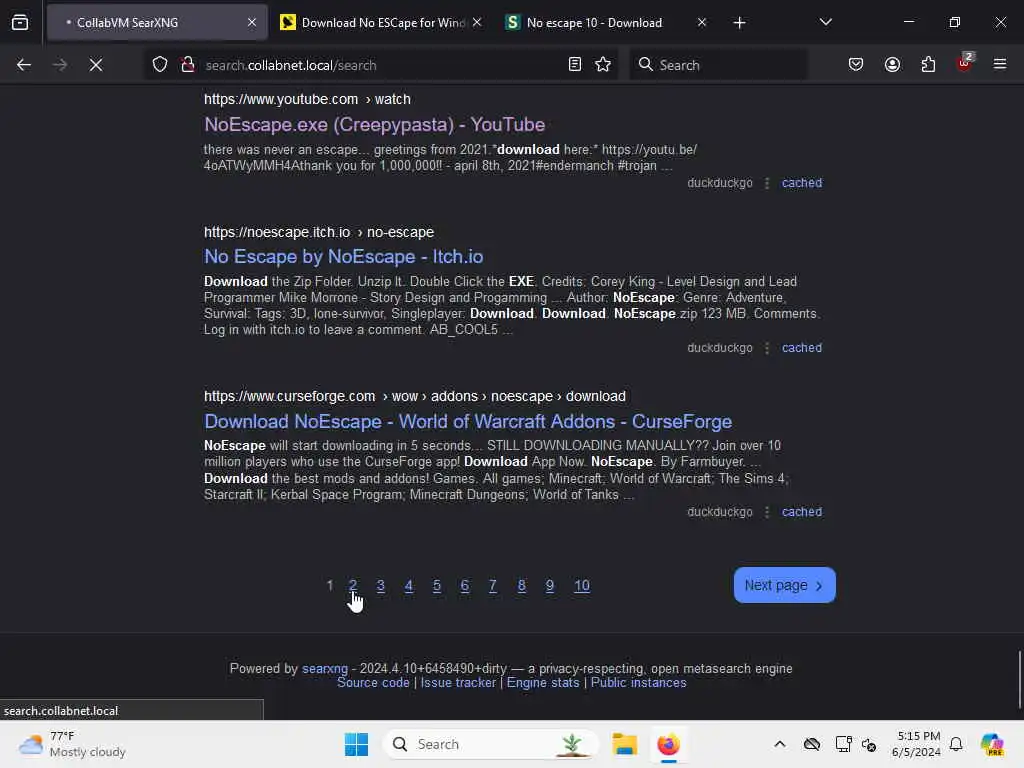Open No Escape by NoEscape Itch.io result
The image size is (1024, 768).
[x=344, y=257]
